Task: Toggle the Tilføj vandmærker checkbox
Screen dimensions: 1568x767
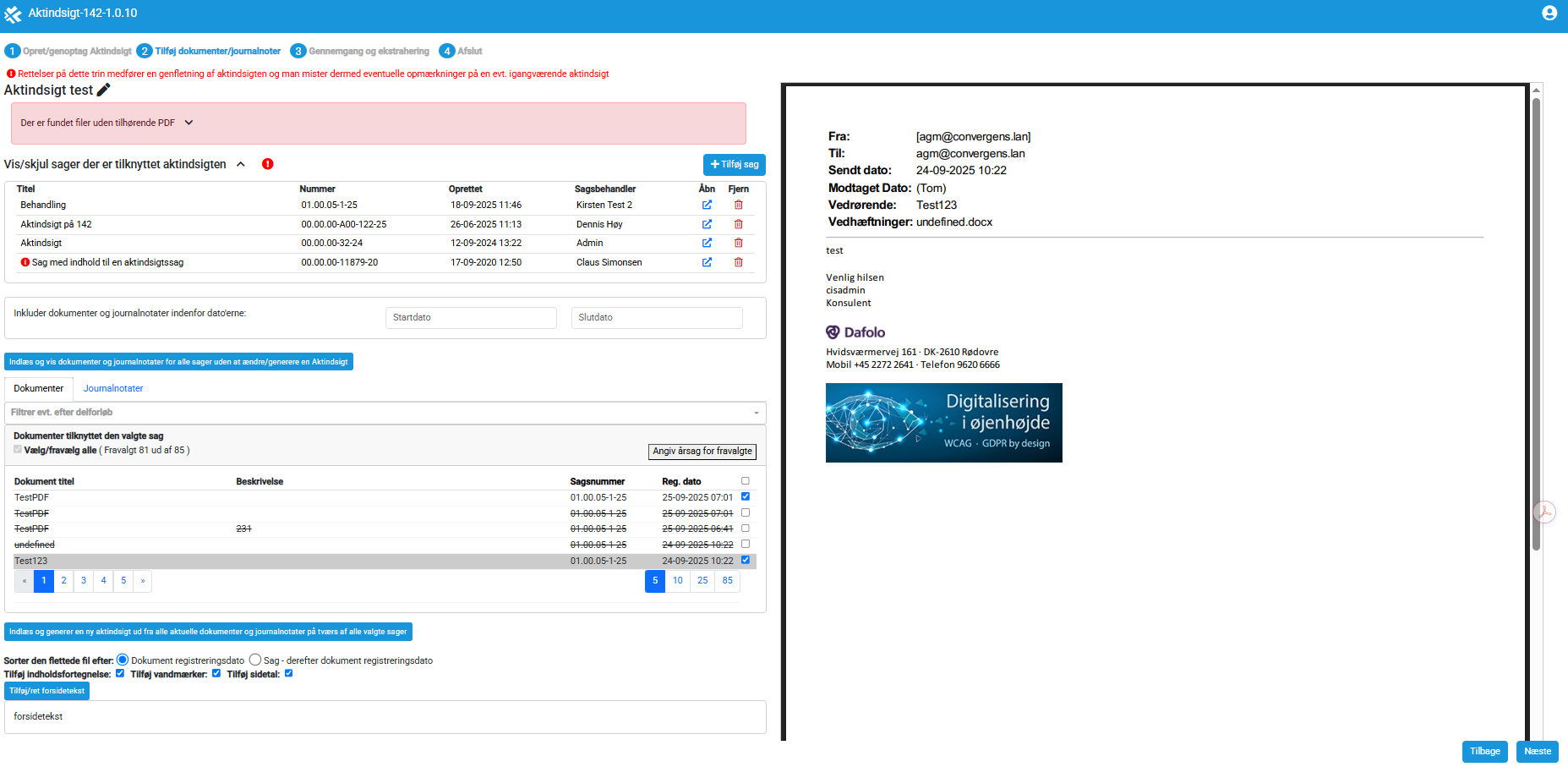Action: tap(216, 673)
